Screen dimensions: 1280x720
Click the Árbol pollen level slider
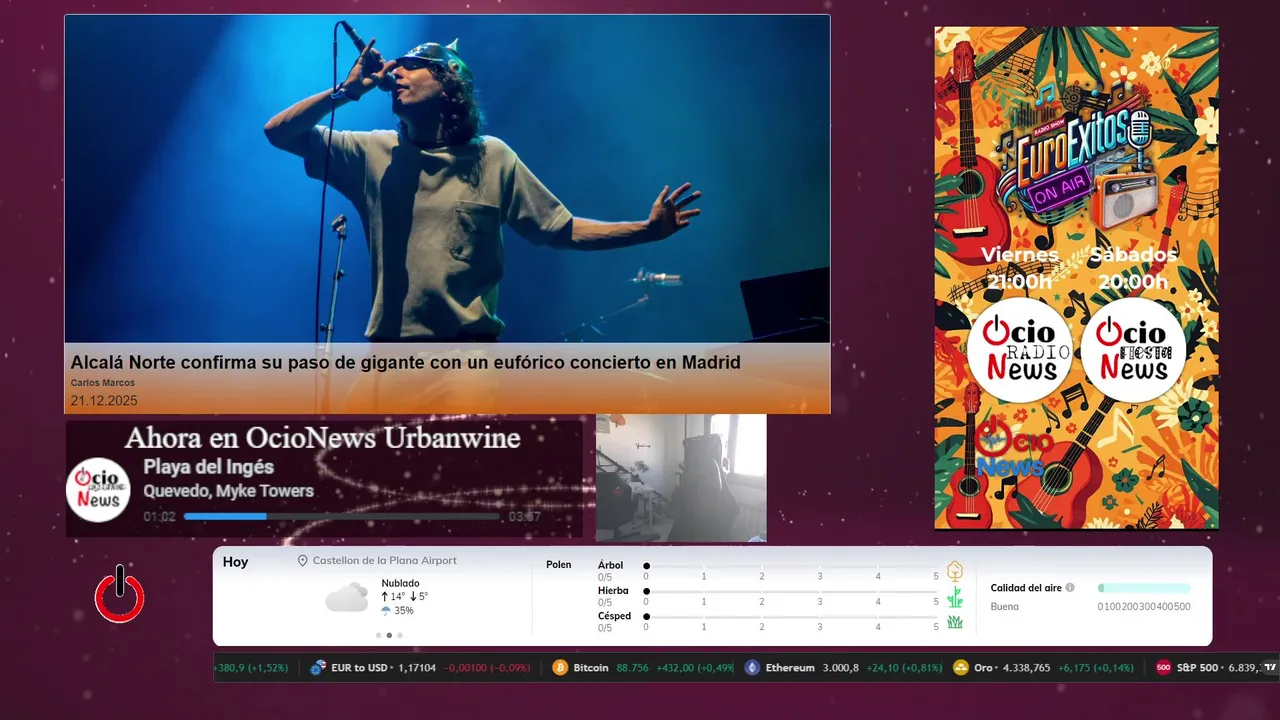point(791,566)
